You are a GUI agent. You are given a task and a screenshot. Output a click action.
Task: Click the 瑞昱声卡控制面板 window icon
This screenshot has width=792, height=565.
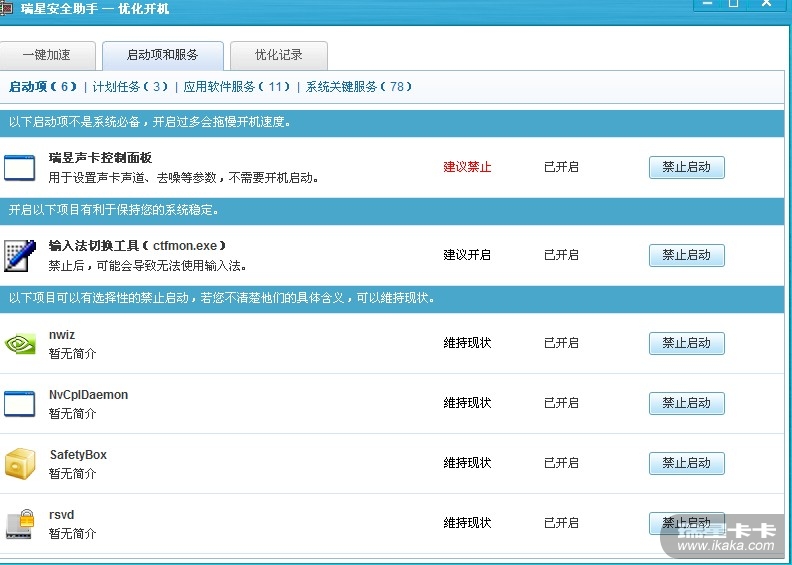19,168
